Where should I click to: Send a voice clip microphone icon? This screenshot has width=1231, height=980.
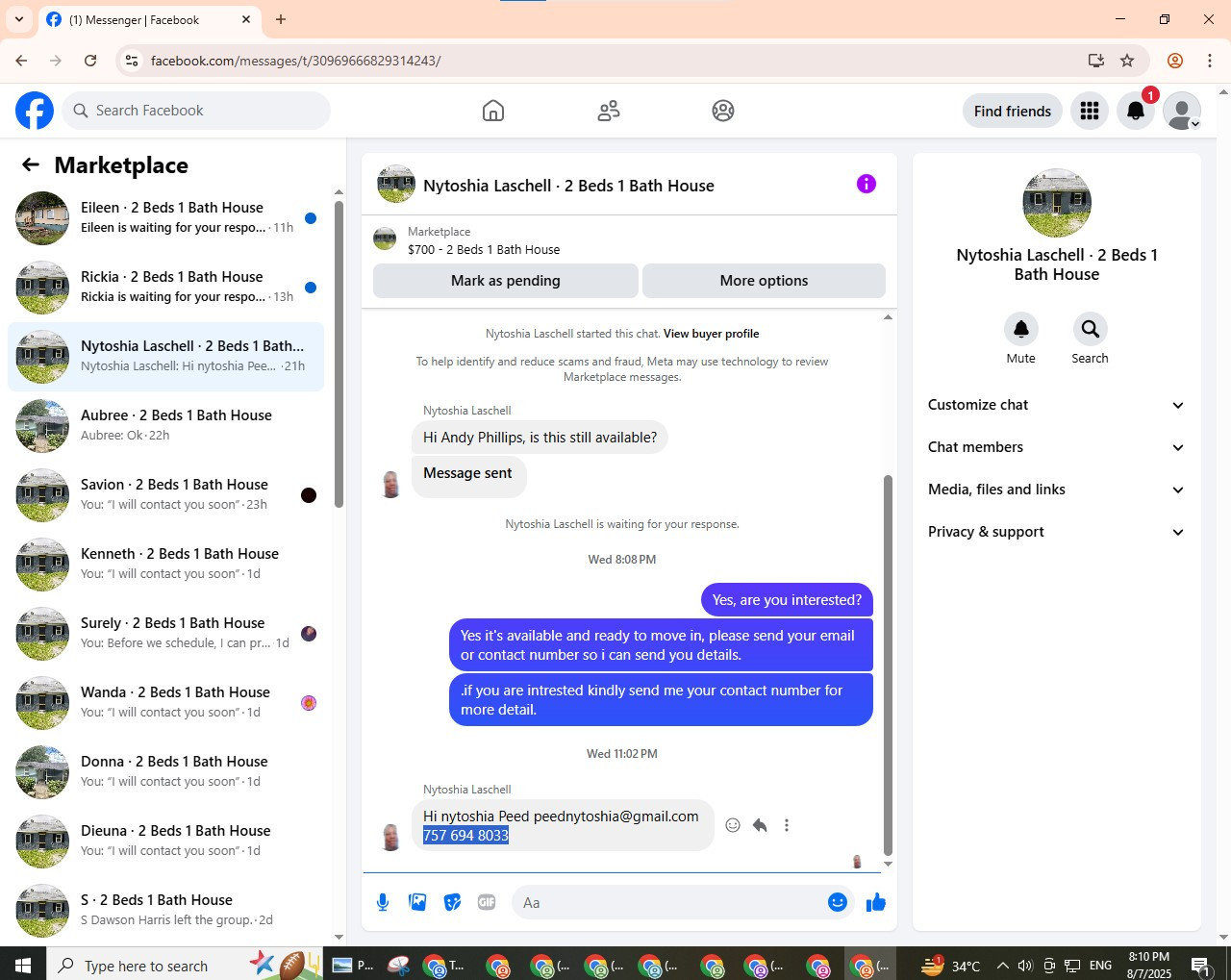383,902
